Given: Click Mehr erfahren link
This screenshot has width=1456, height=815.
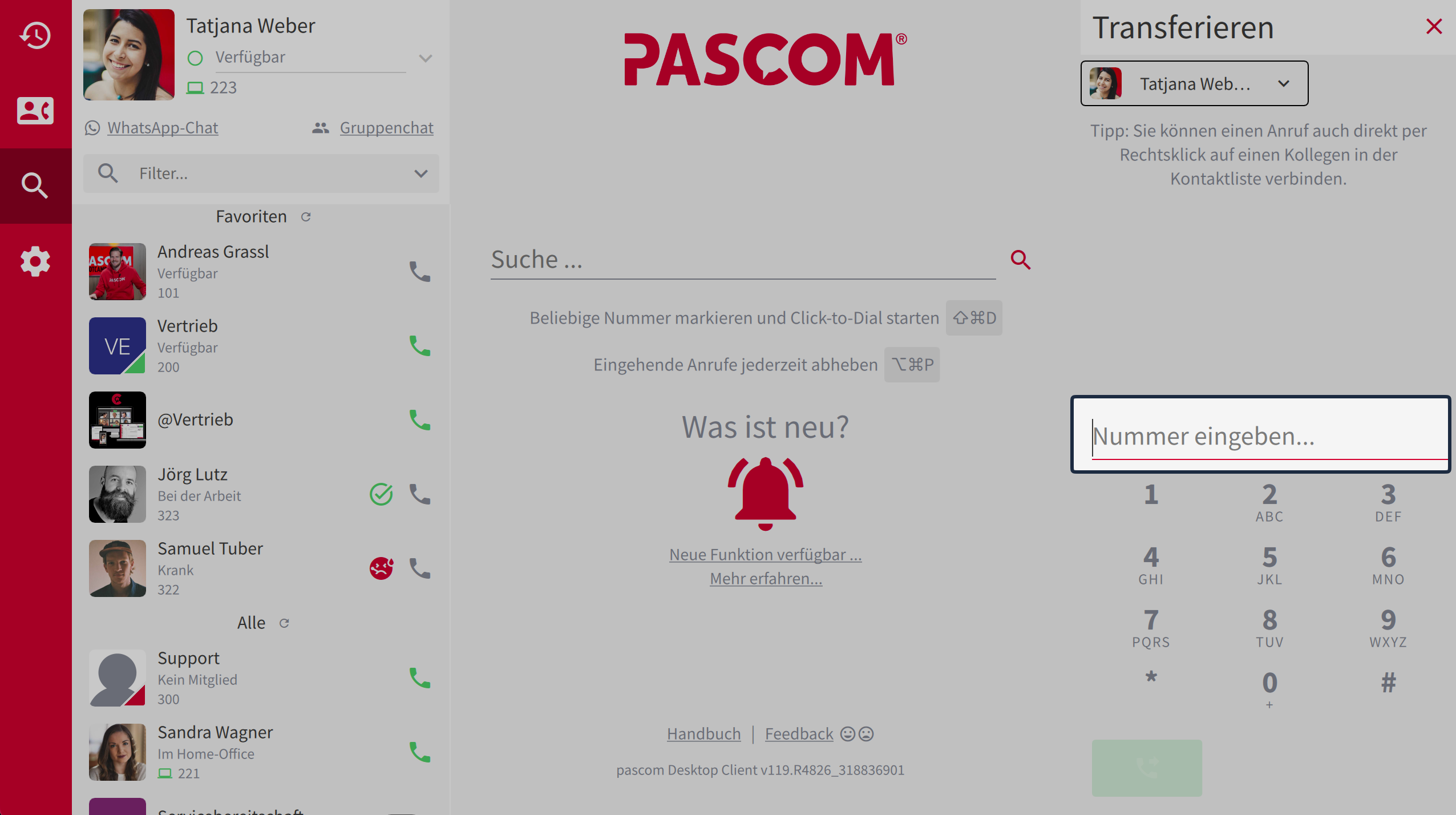Looking at the screenshot, I should click(766, 579).
